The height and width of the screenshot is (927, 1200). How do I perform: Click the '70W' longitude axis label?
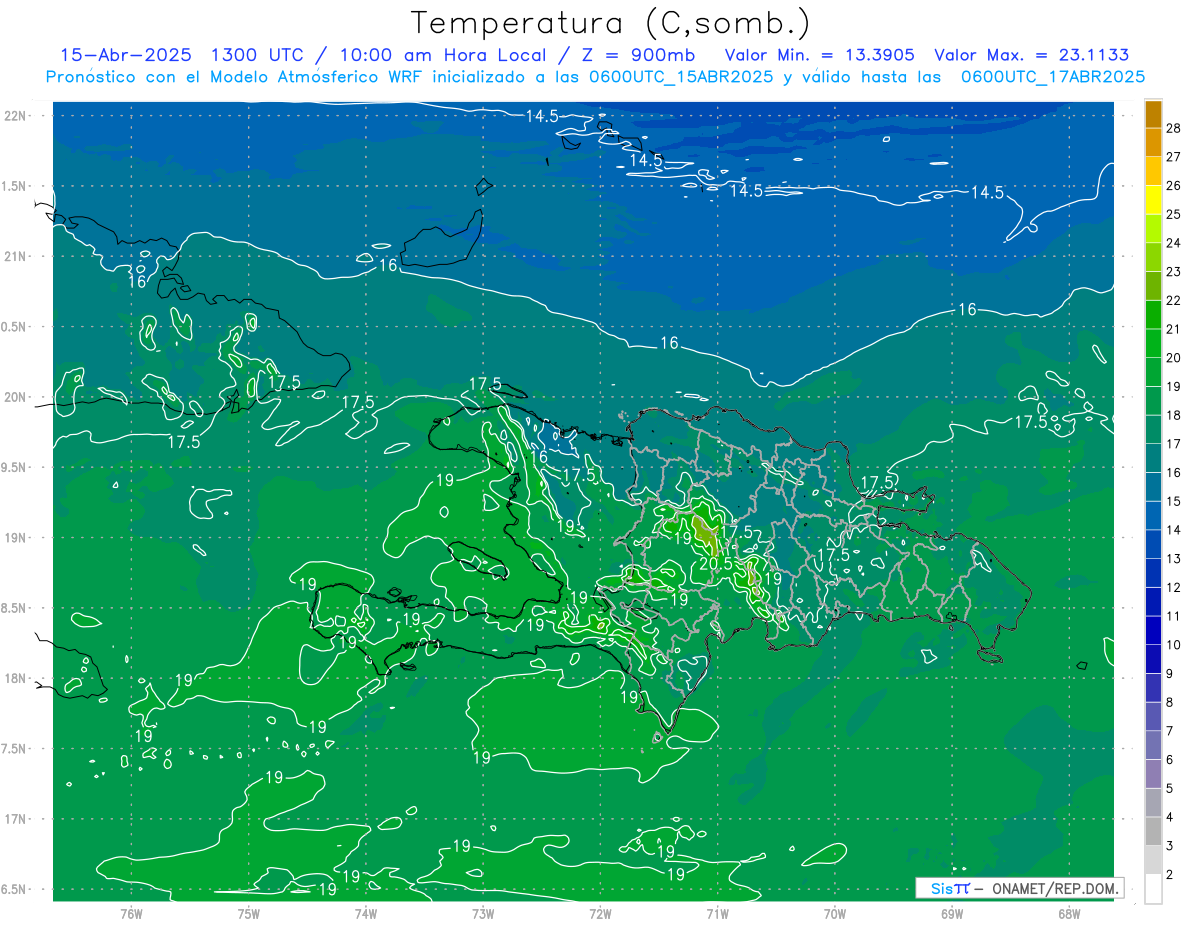(x=834, y=913)
